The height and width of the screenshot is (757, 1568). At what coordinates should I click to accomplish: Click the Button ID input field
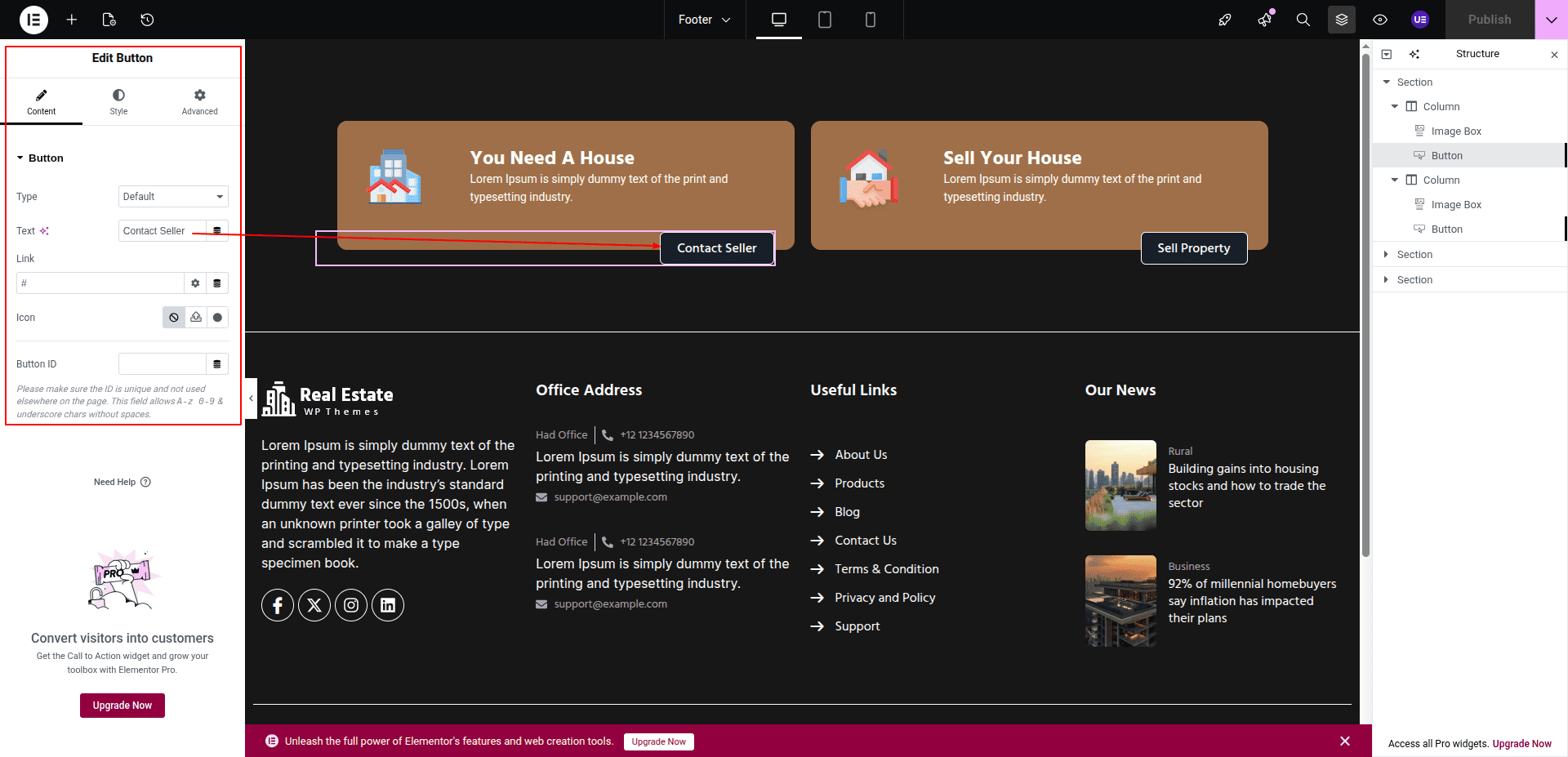162,364
